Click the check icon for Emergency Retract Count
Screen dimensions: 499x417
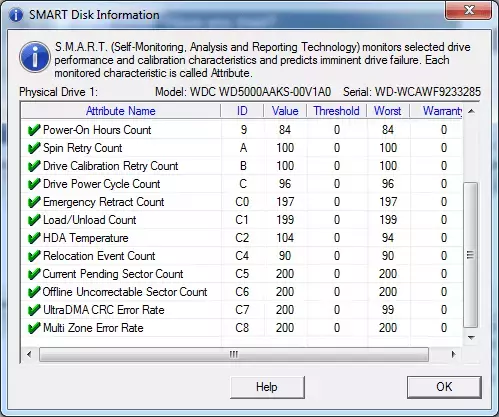click(34, 202)
